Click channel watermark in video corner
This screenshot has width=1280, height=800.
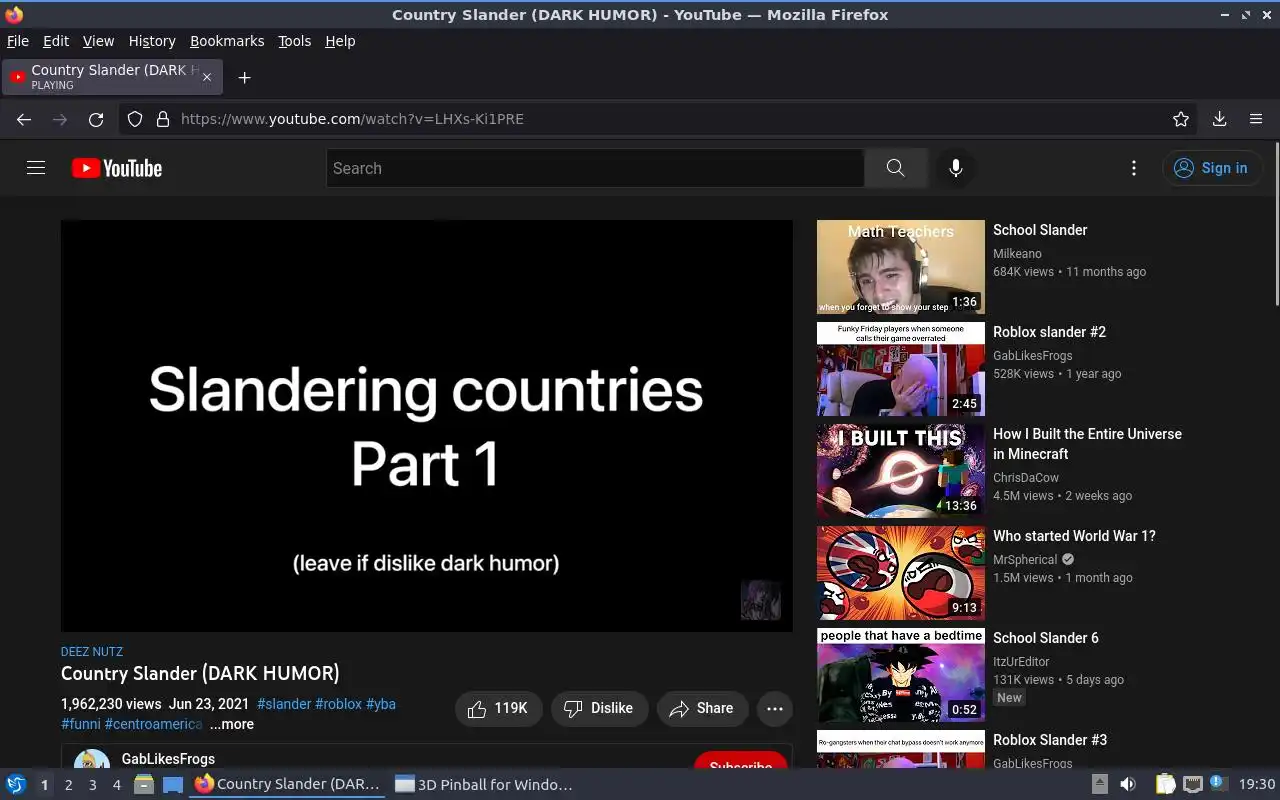click(760, 600)
